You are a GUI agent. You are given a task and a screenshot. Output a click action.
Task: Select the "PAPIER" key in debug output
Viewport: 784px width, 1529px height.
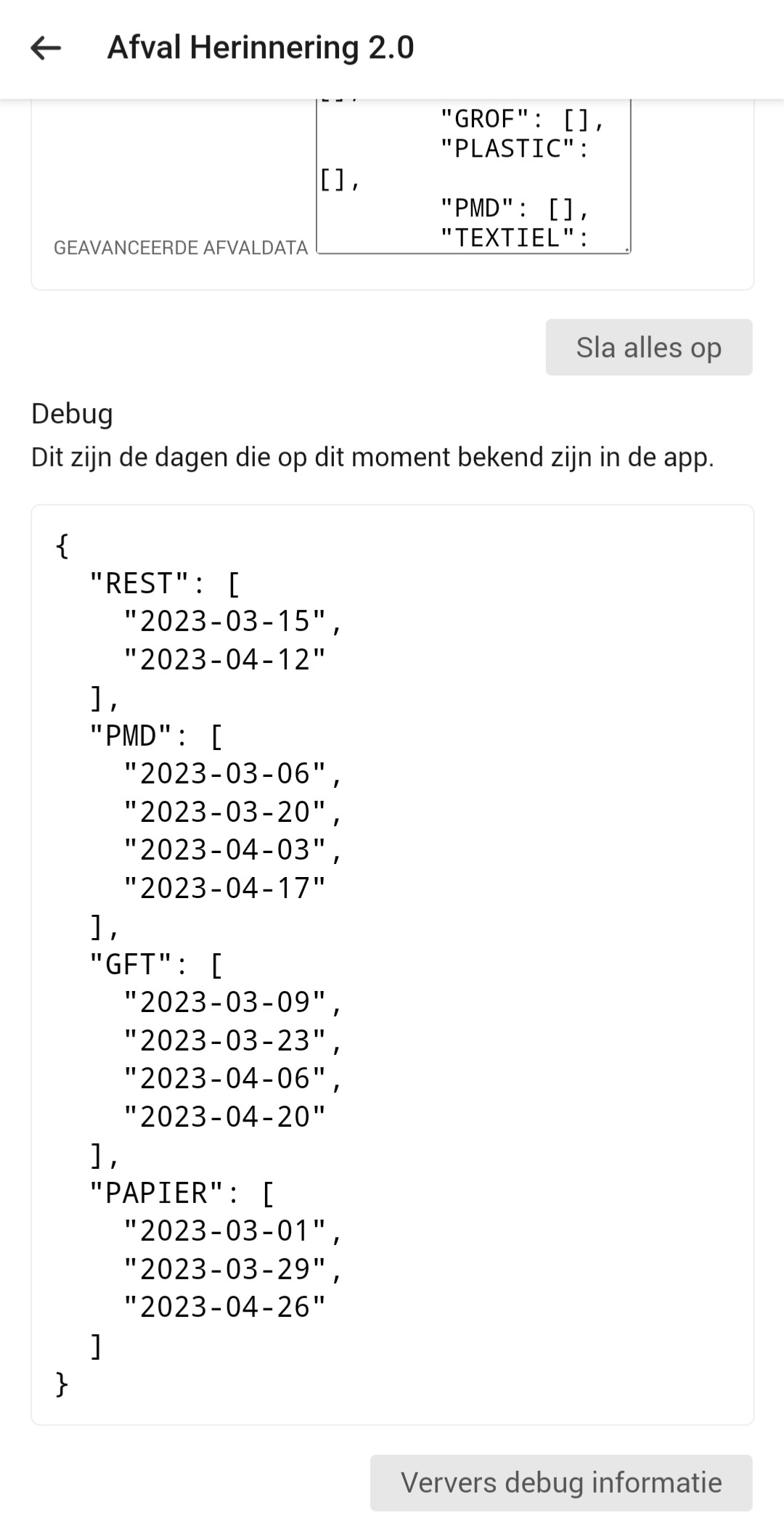(x=156, y=1193)
